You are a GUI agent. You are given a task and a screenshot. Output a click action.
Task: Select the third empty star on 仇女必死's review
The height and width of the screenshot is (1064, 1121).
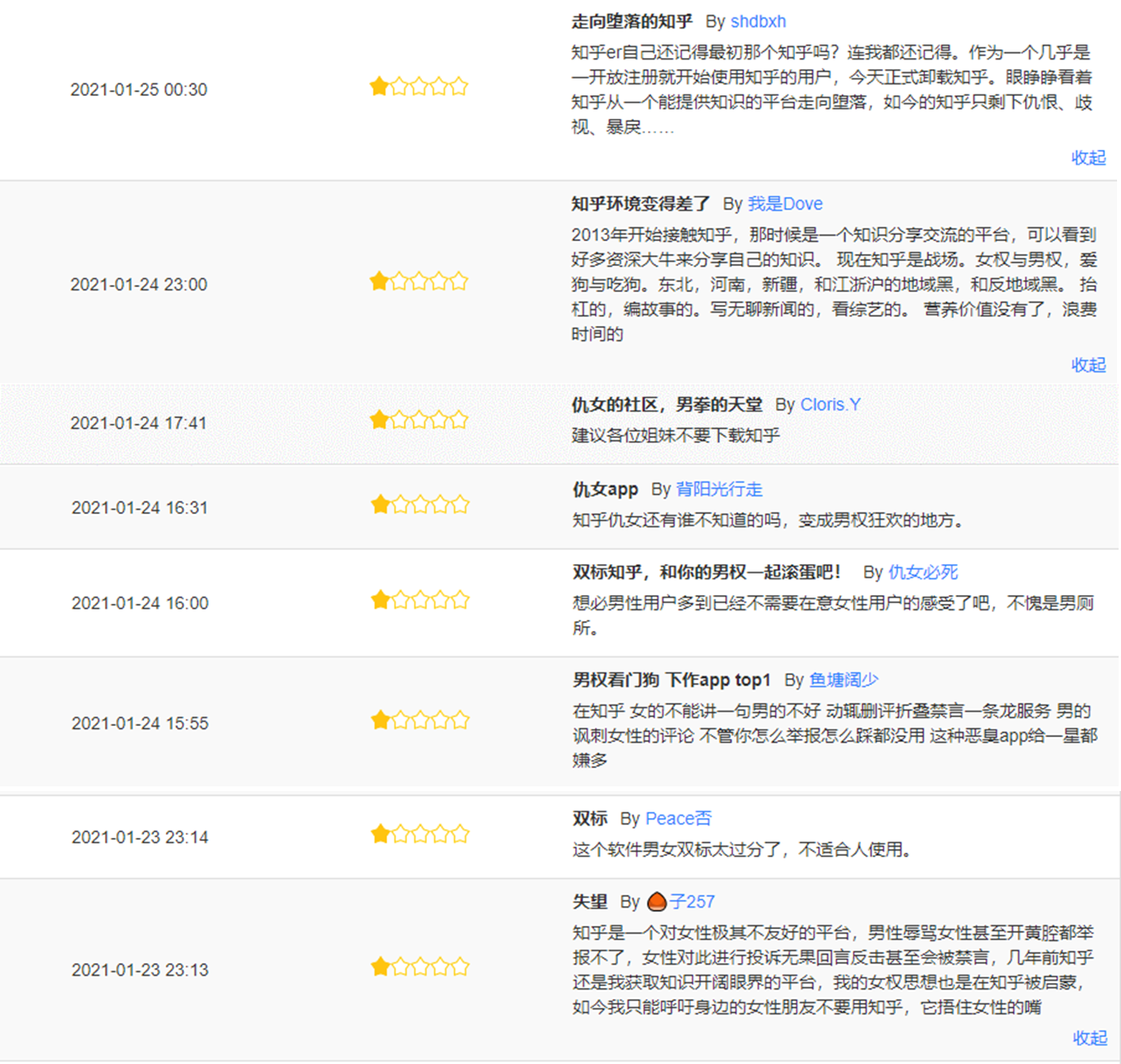pyautogui.click(x=420, y=601)
